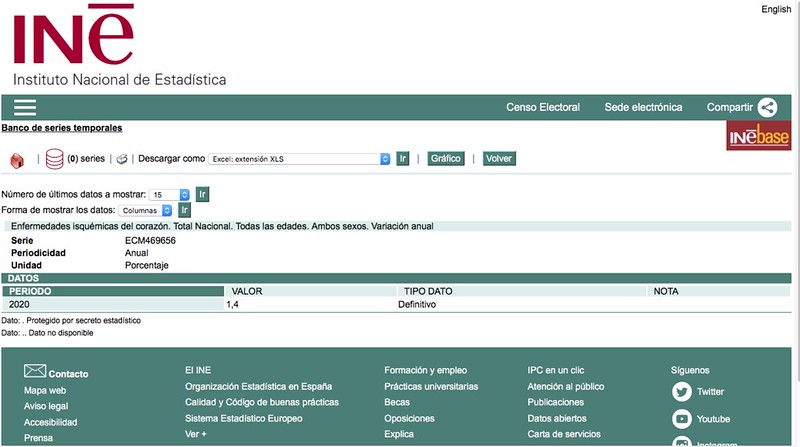Click Ir button next to download format

[x=403, y=159]
